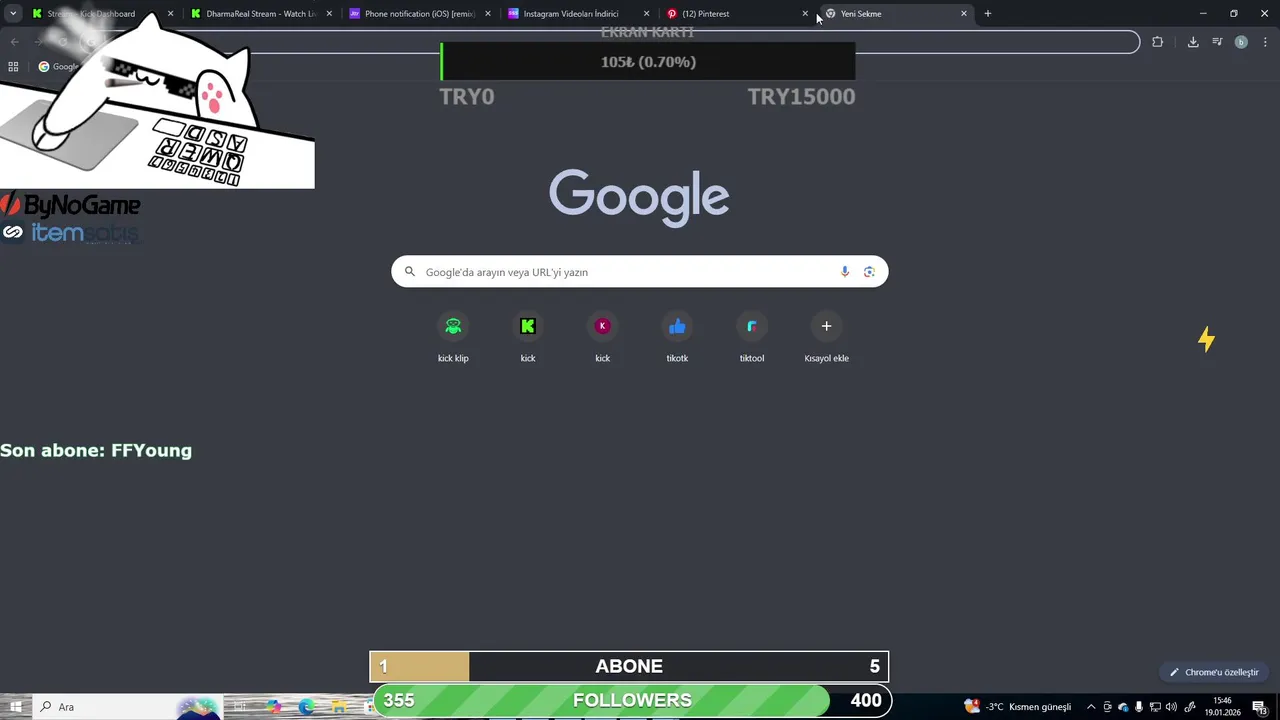1280x720 pixels.
Task: Click microphone icon in system tray
Action: click(x=1139, y=707)
